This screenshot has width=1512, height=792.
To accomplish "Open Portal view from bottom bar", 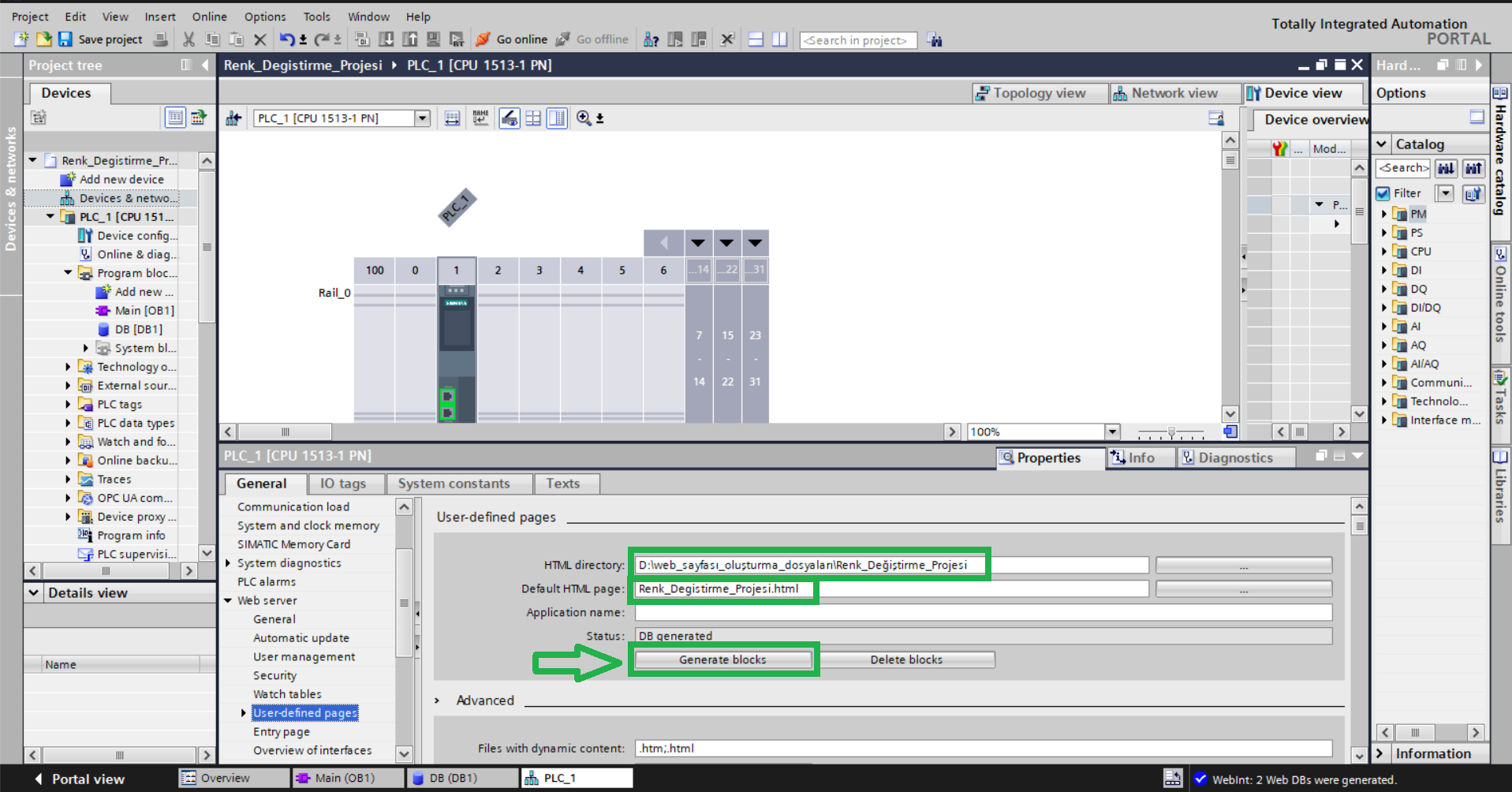I will [x=79, y=779].
